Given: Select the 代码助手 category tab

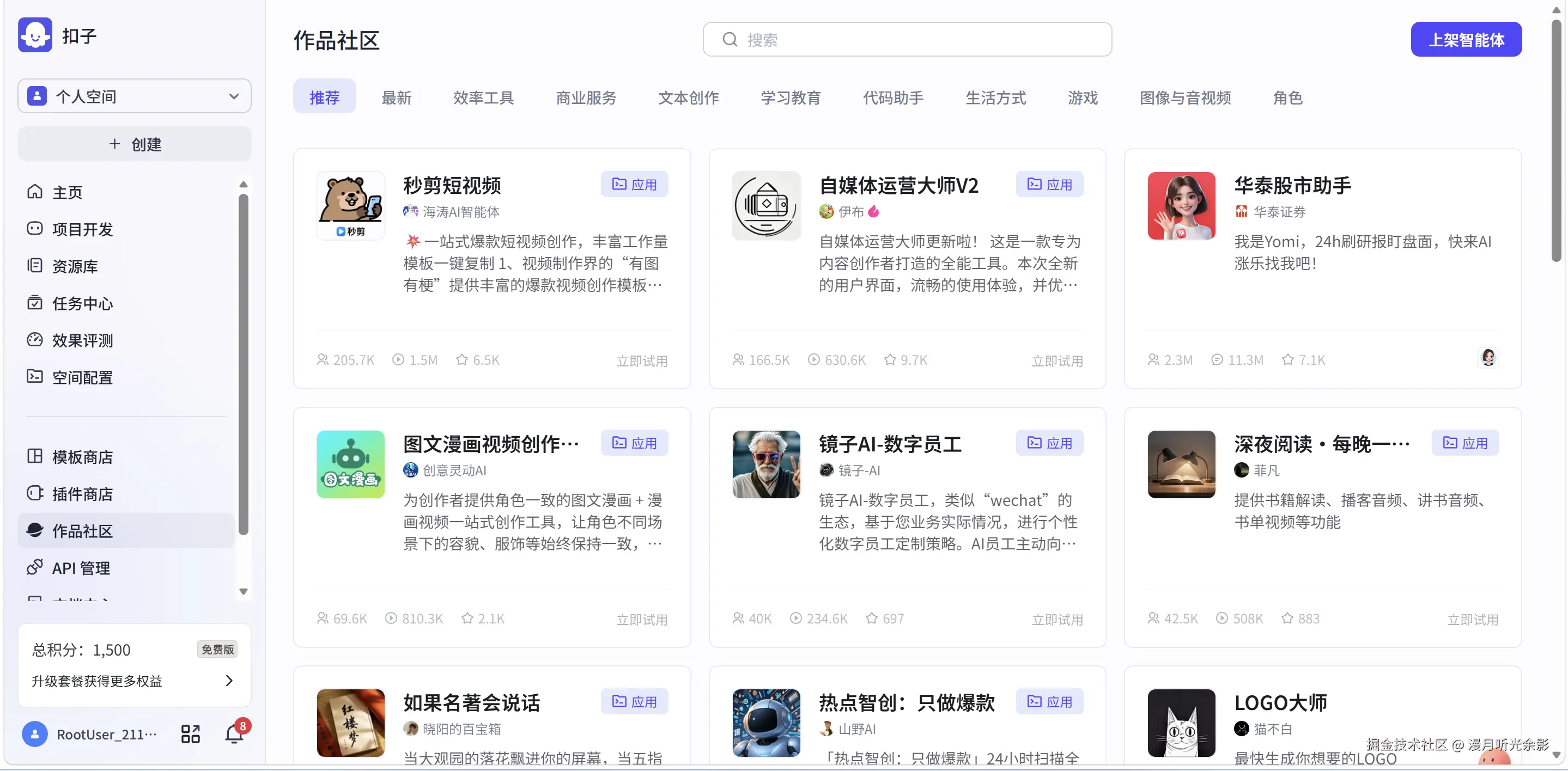Looking at the screenshot, I should (x=893, y=97).
